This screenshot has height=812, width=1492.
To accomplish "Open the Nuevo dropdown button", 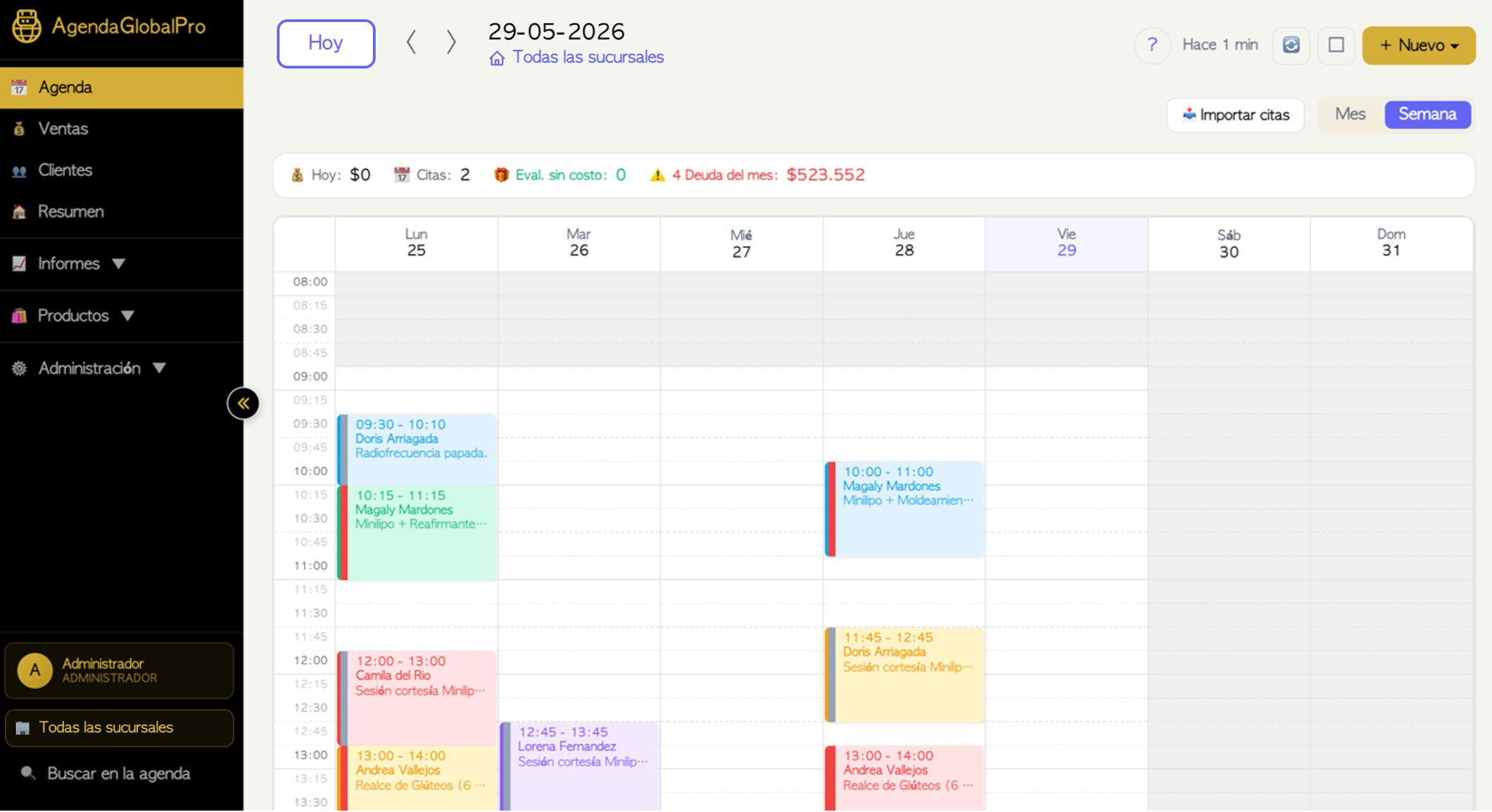I will pos(1419,46).
